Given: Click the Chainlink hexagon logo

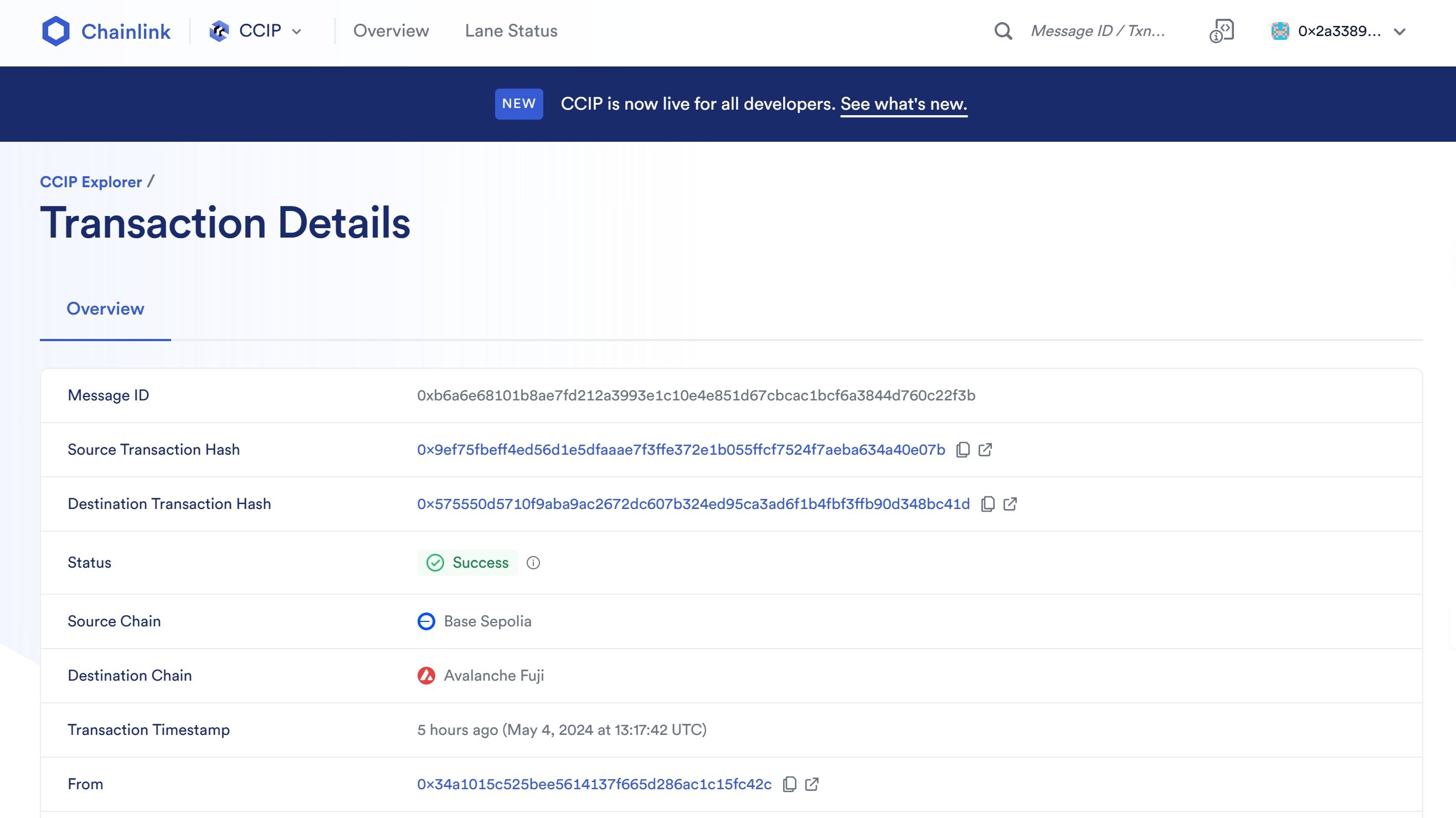Looking at the screenshot, I should (55, 31).
